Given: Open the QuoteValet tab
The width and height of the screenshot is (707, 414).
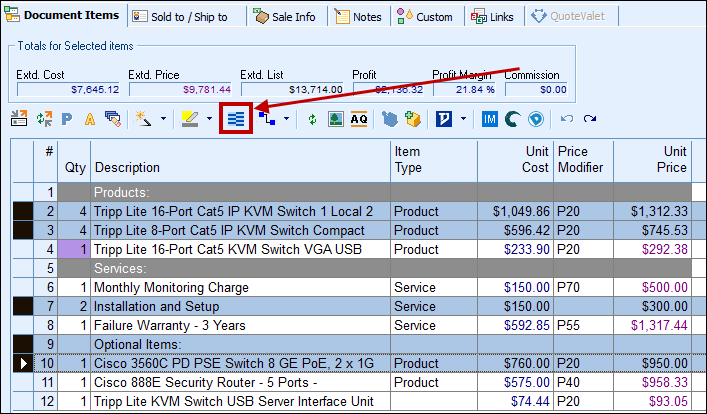Looking at the screenshot, I should (x=571, y=16).
